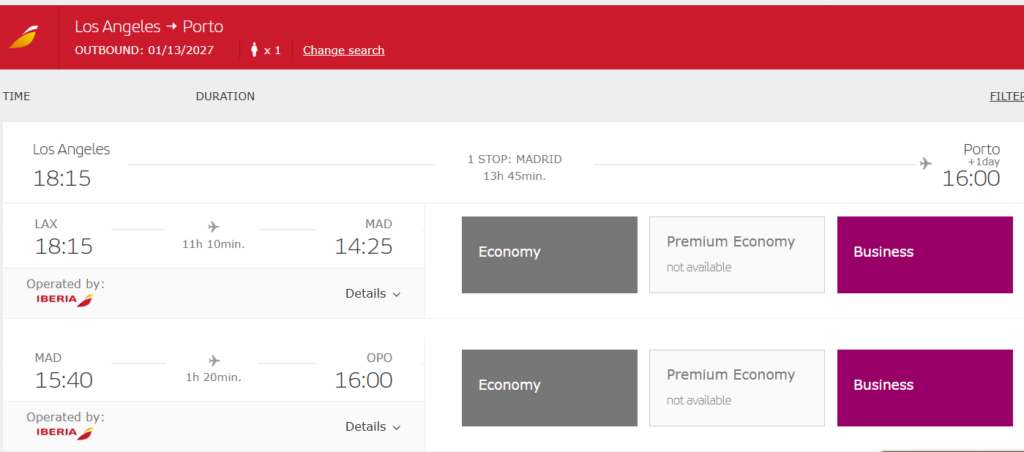Click unavailable Premium Economy for MAD–OPO

[x=737, y=388]
